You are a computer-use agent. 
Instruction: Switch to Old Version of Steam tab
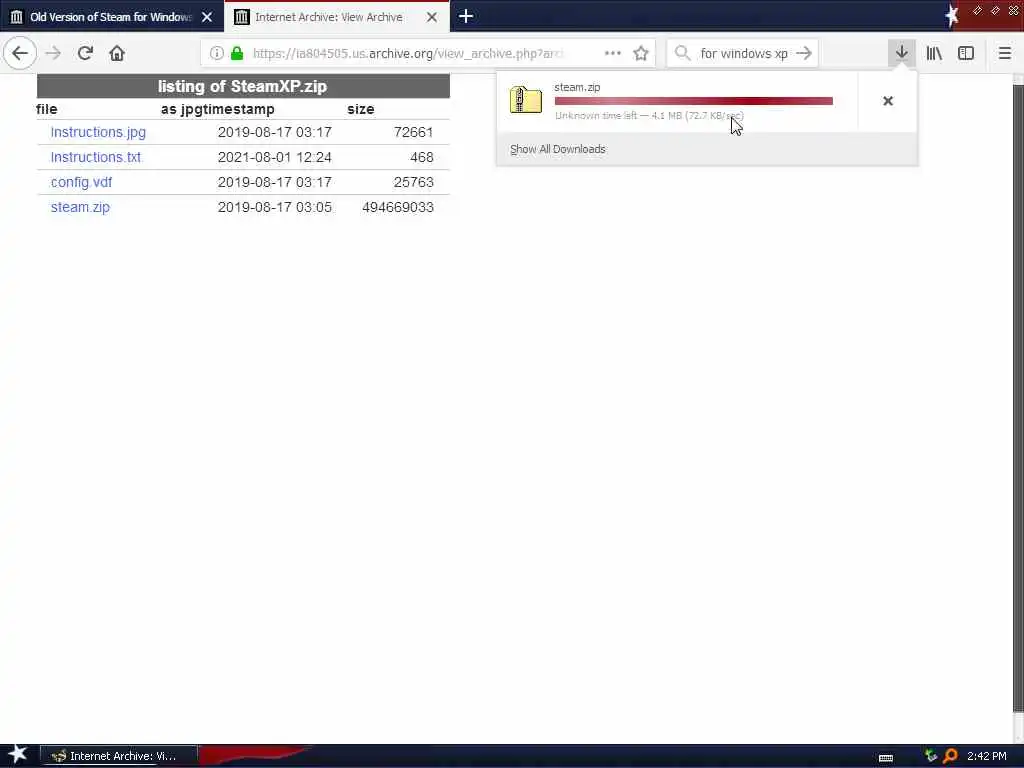112,17
